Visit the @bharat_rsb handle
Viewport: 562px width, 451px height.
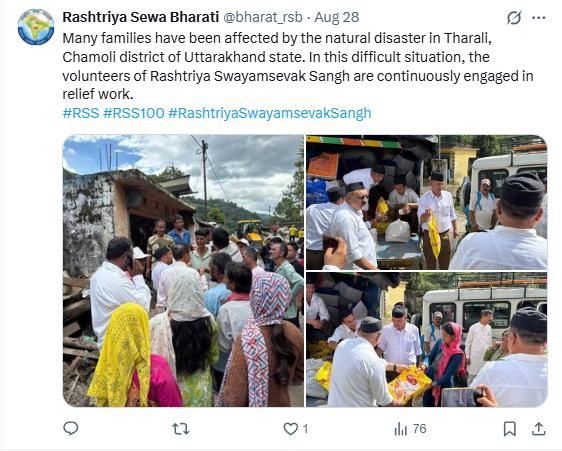click(x=263, y=17)
